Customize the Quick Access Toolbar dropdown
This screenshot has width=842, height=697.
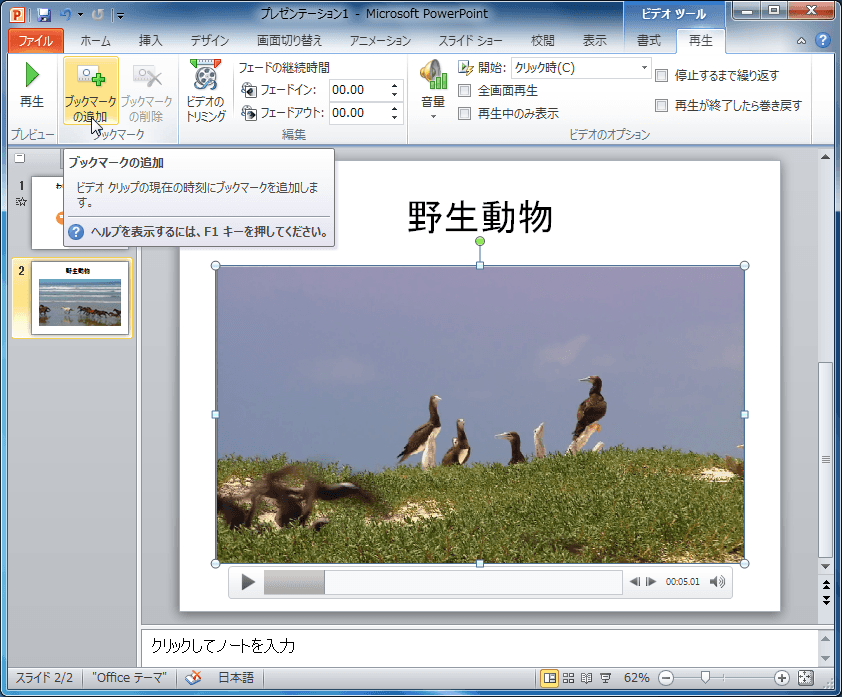click(x=121, y=16)
